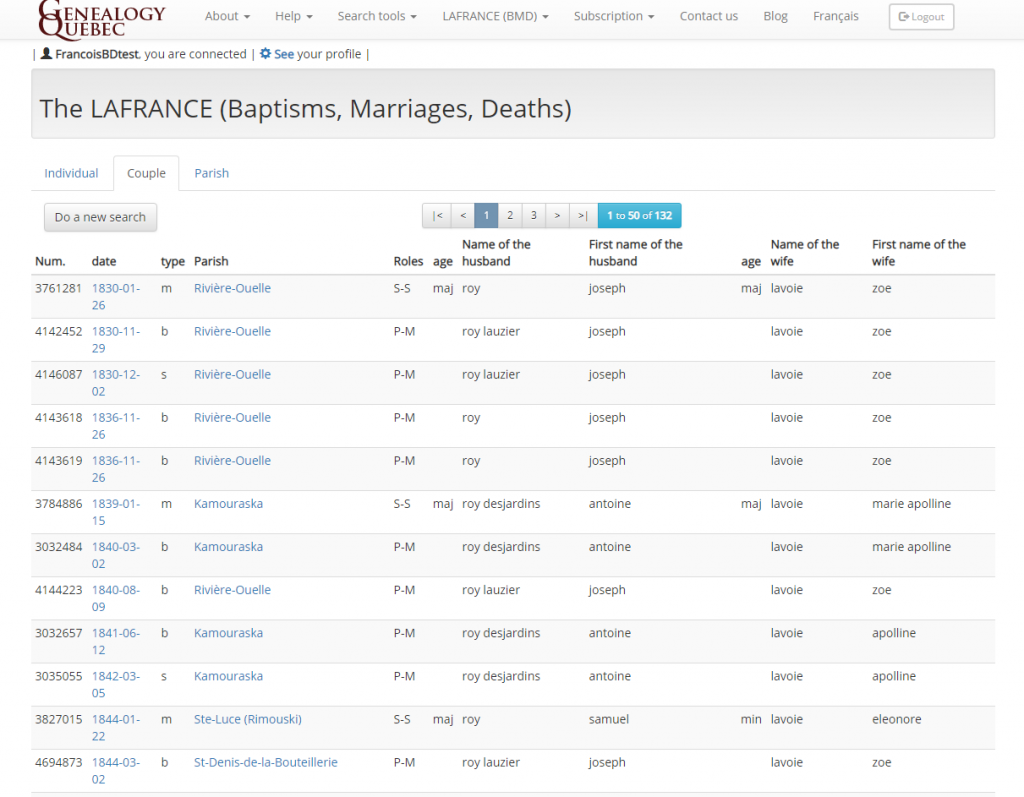Open record dated 1844-01-22
The height and width of the screenshot is (797, 1024).
click(x=116, y=728)
